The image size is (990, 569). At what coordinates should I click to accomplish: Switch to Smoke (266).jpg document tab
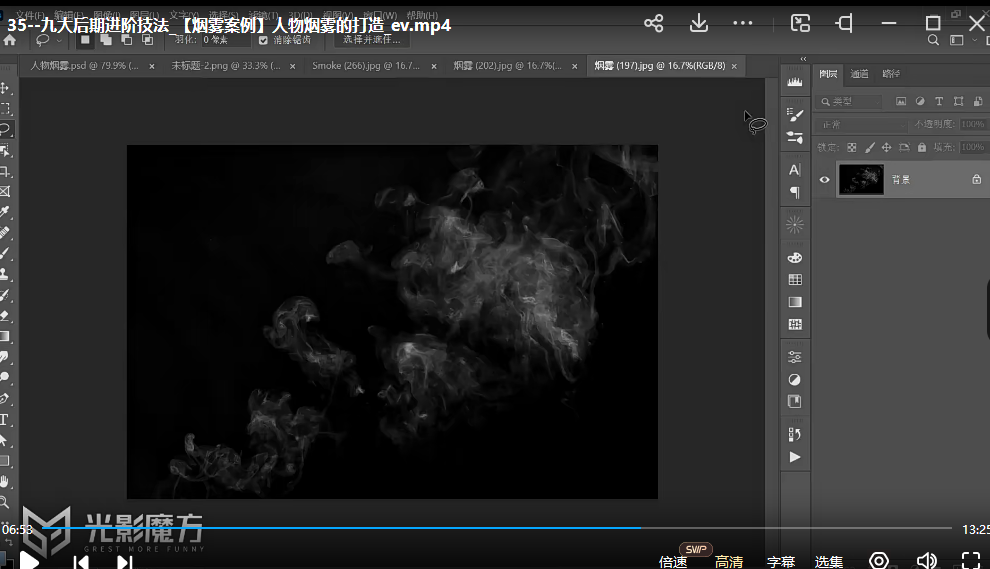point(366,66)
